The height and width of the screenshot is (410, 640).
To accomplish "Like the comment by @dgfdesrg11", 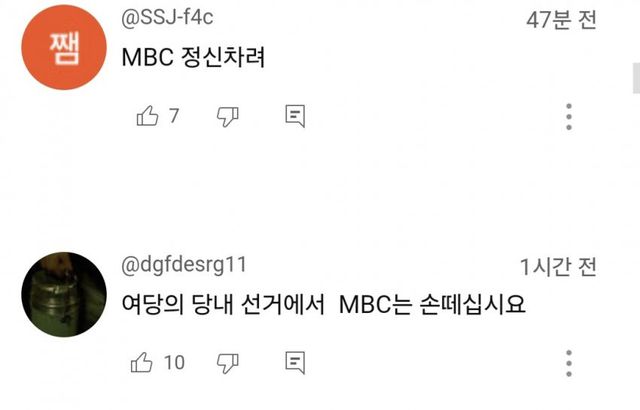I will 142,362.
